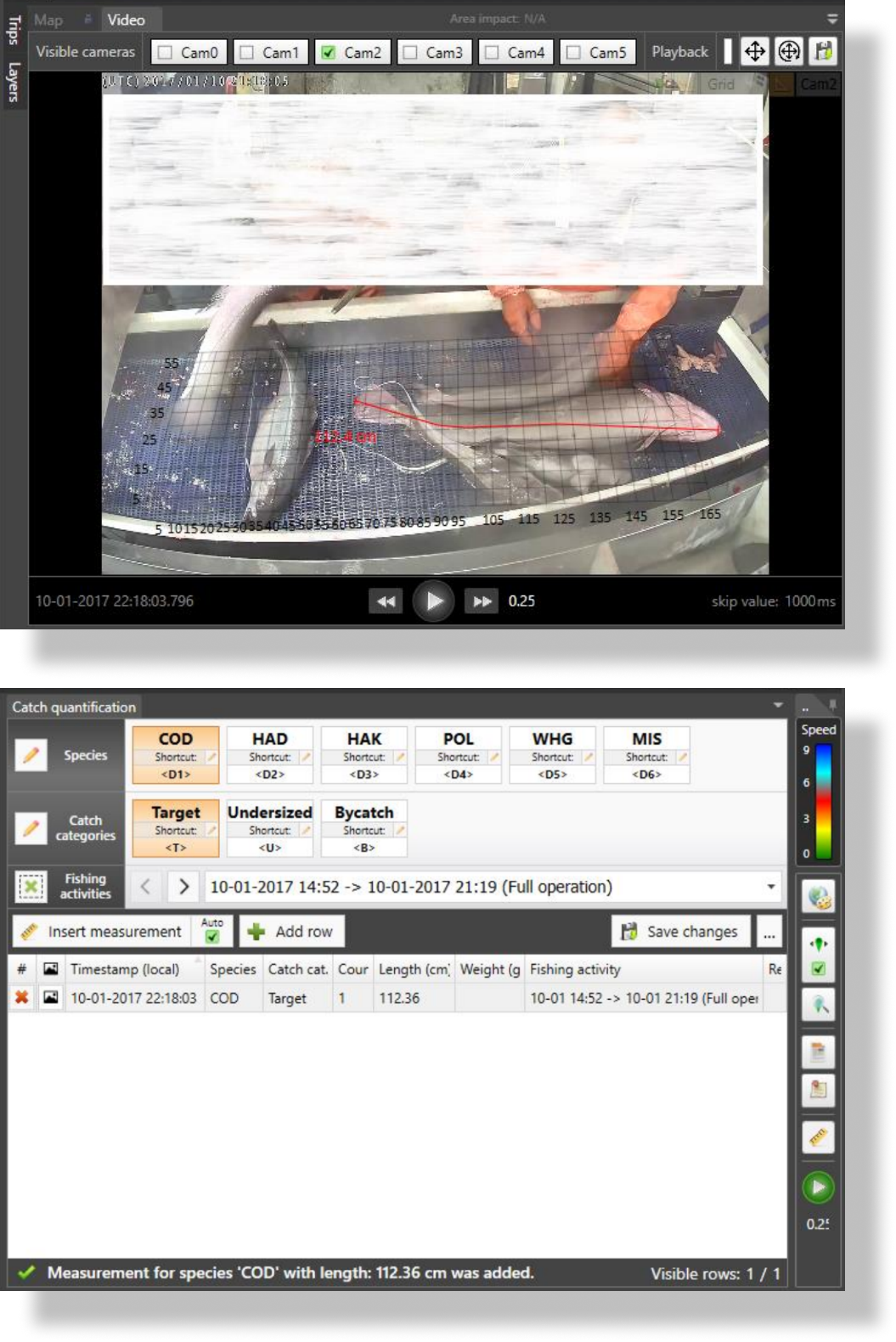Click the Speed color scale legend
The image size is (896, 1342).
tap(823, 803)
